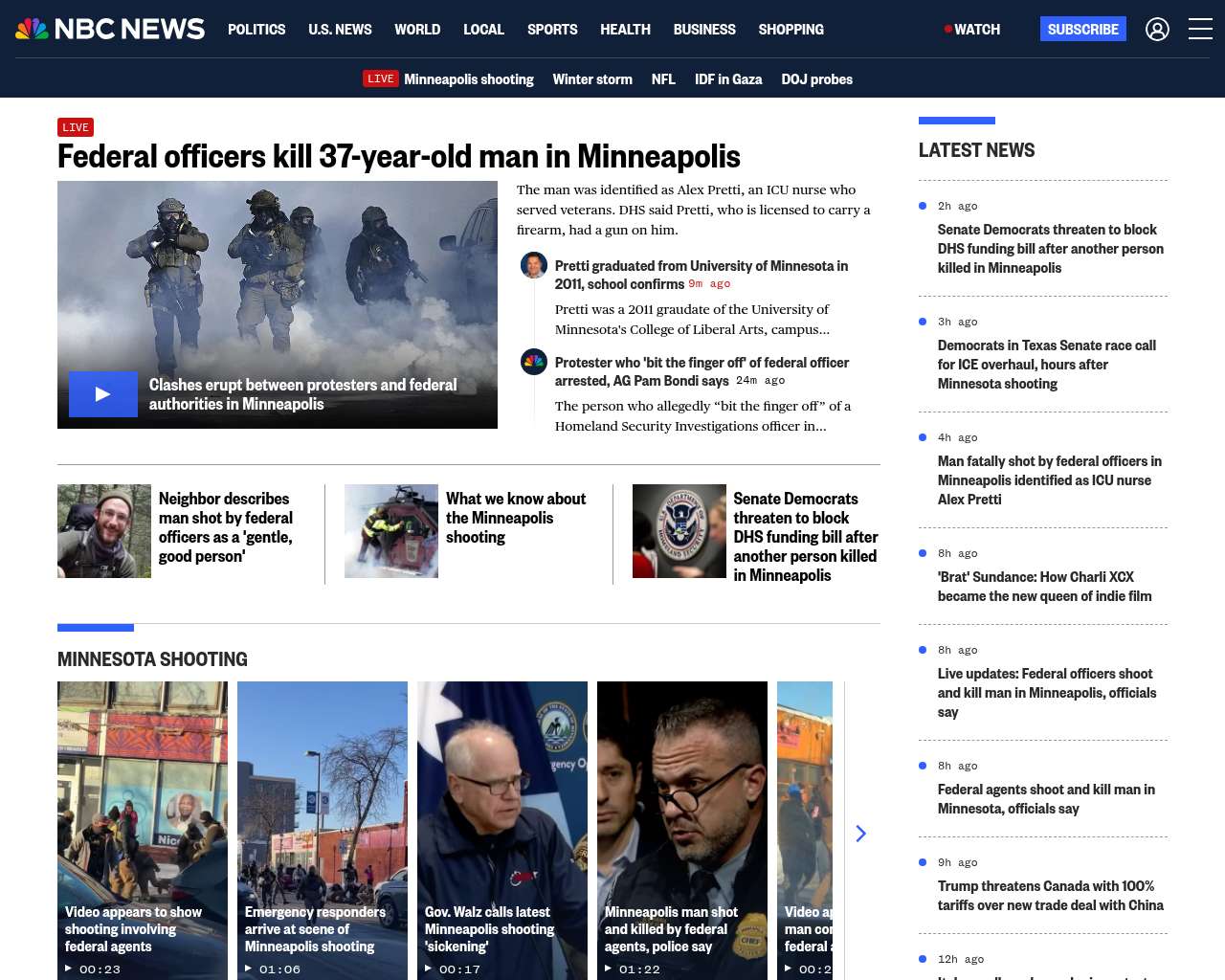Click the reporter avatar beside Pretti graduated story
Viewport: 1225px width, 980px height.
(534, 265)
